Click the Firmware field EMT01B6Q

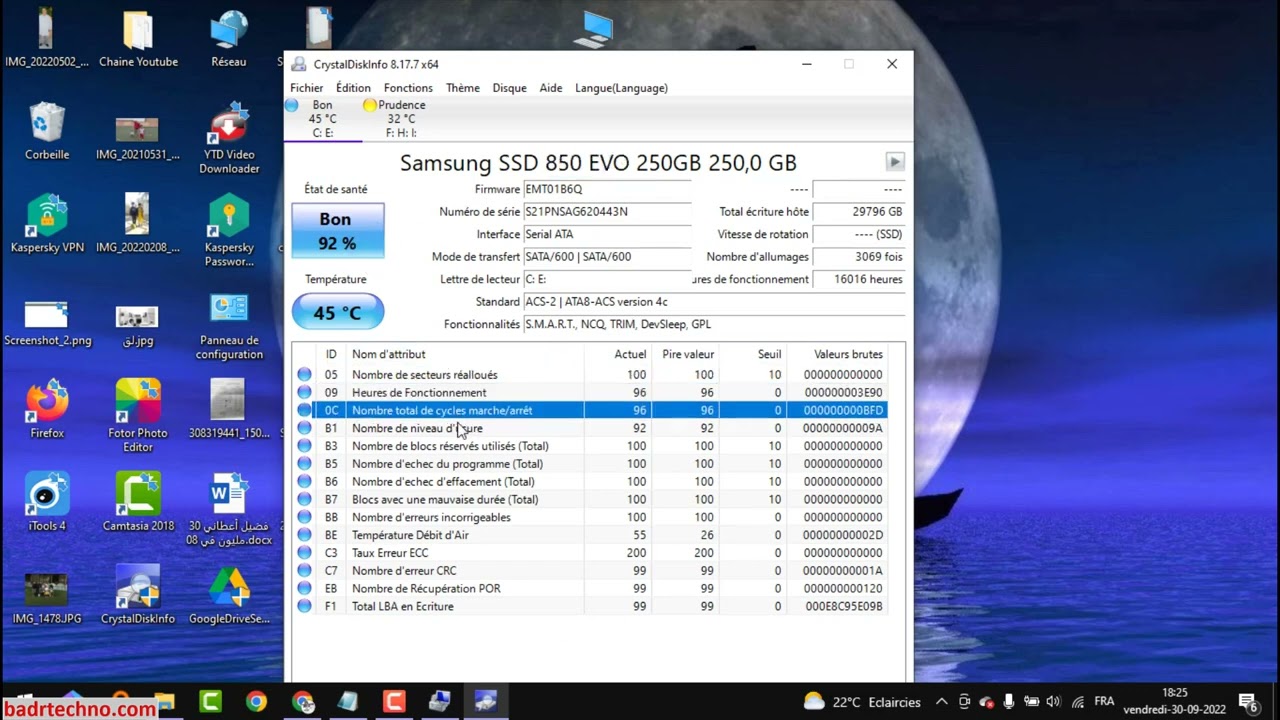607,189
